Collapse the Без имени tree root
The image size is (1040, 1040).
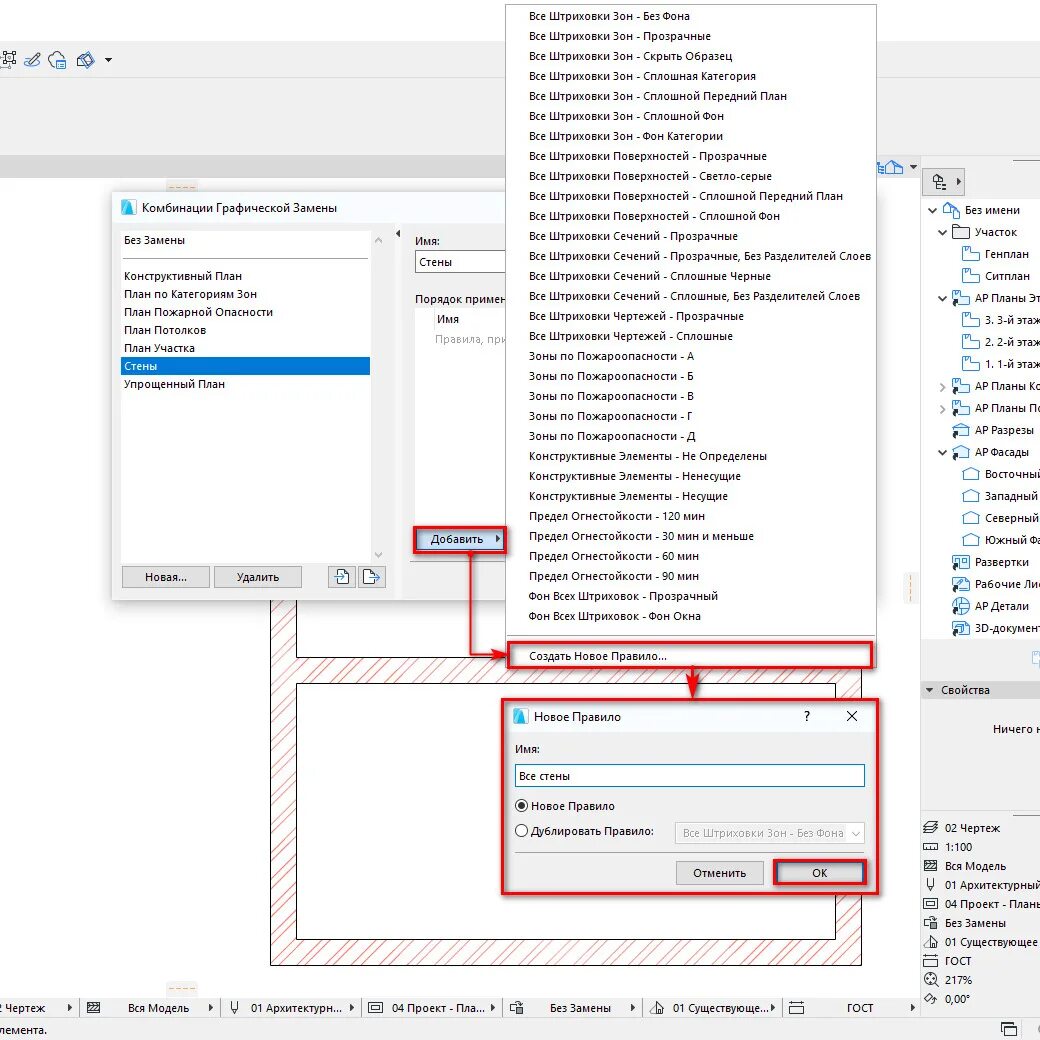(x=932, y=210)
